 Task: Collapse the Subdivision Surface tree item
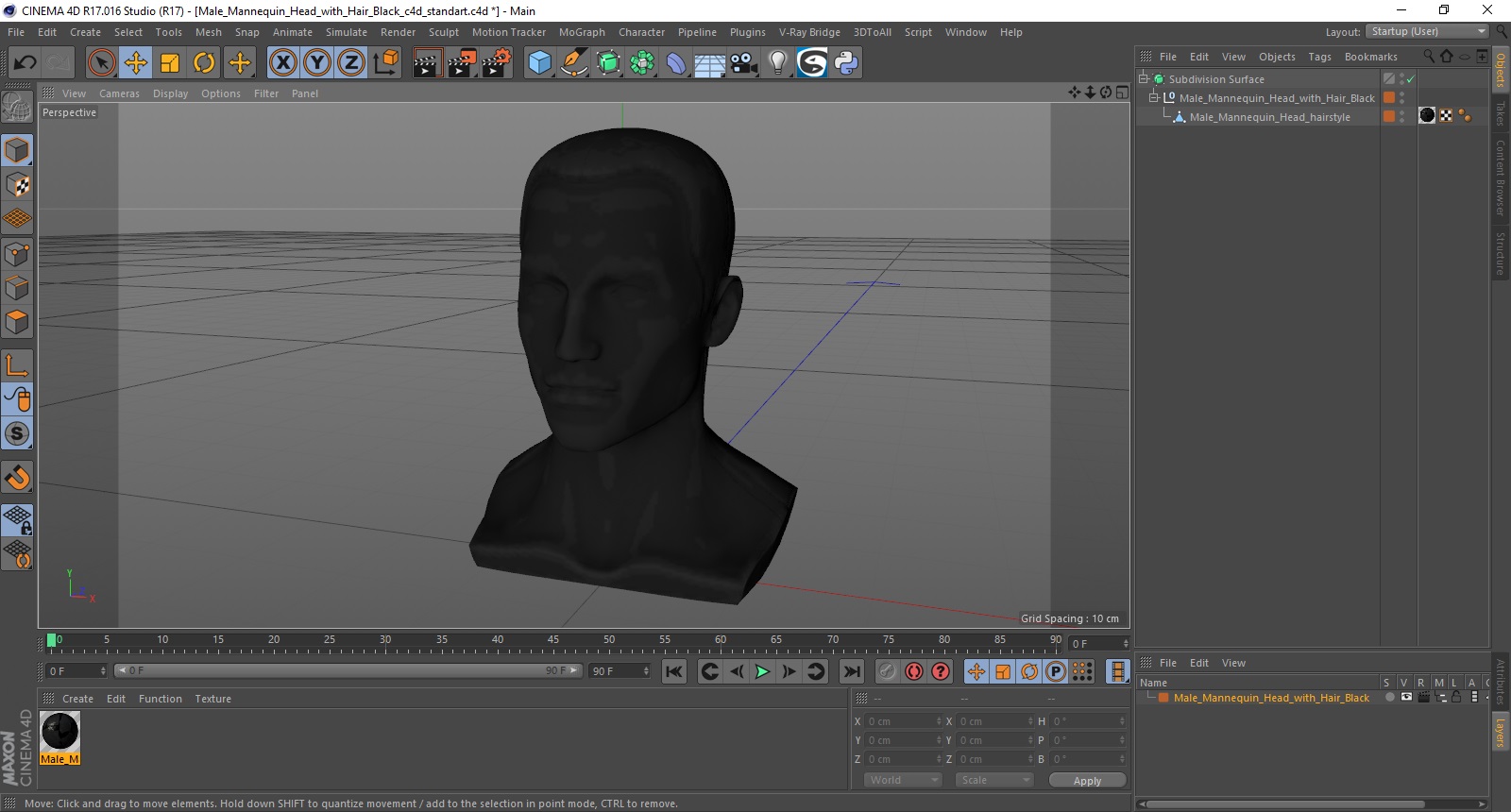pyautogui.click(x=1143, y=79)
